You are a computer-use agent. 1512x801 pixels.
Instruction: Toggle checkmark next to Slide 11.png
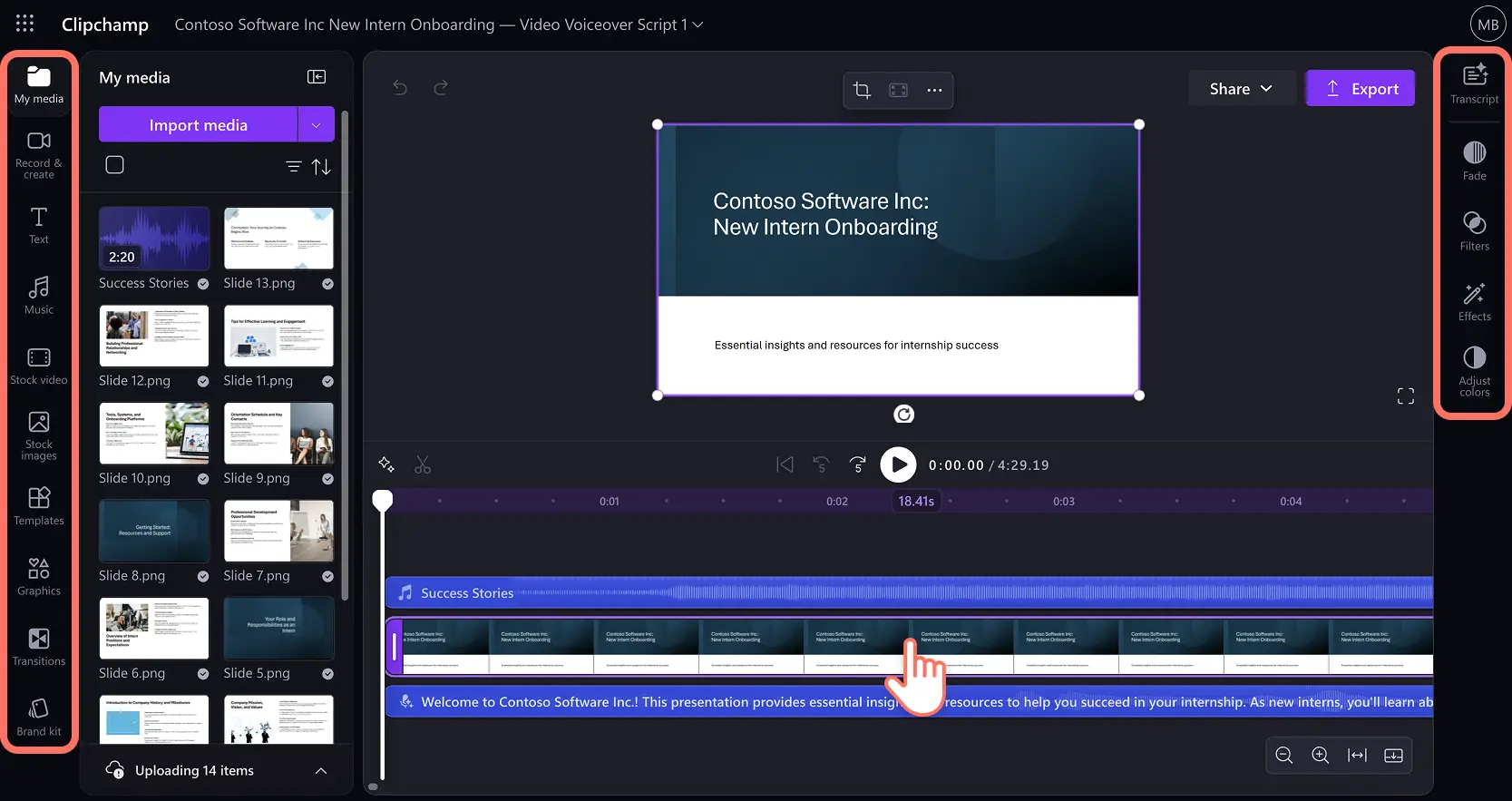(x=327, y=381)
